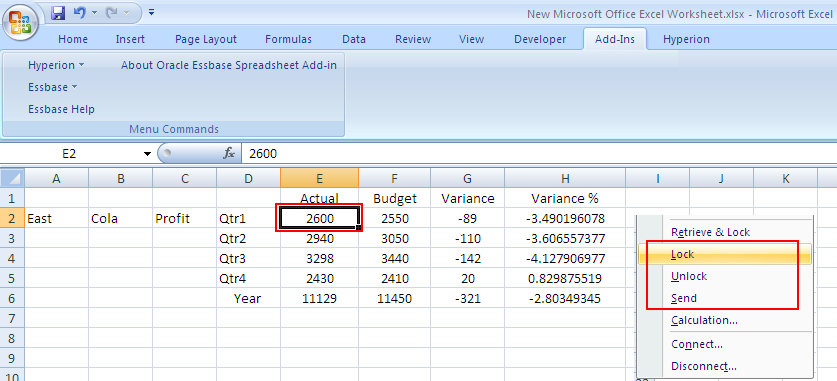837x381 pixels.
Task: Select row 2 header
Action: tap(12, 218)
